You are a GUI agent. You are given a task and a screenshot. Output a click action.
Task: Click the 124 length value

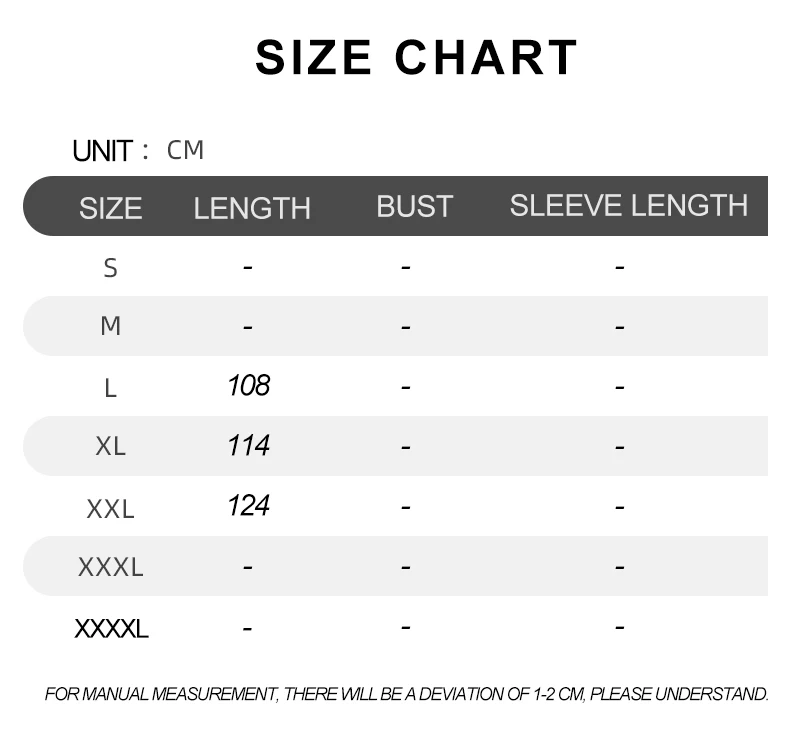point(249,505)
